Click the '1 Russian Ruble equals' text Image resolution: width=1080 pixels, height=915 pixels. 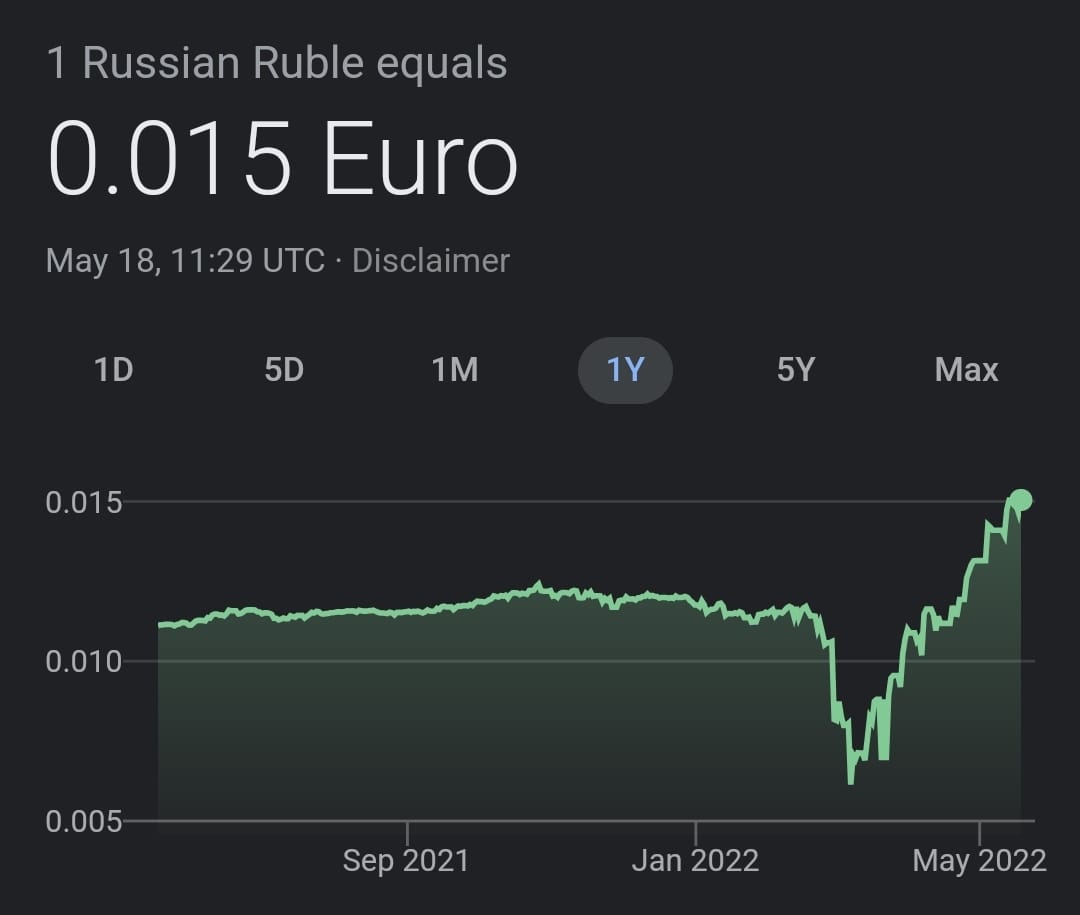(x=277, y=63)
